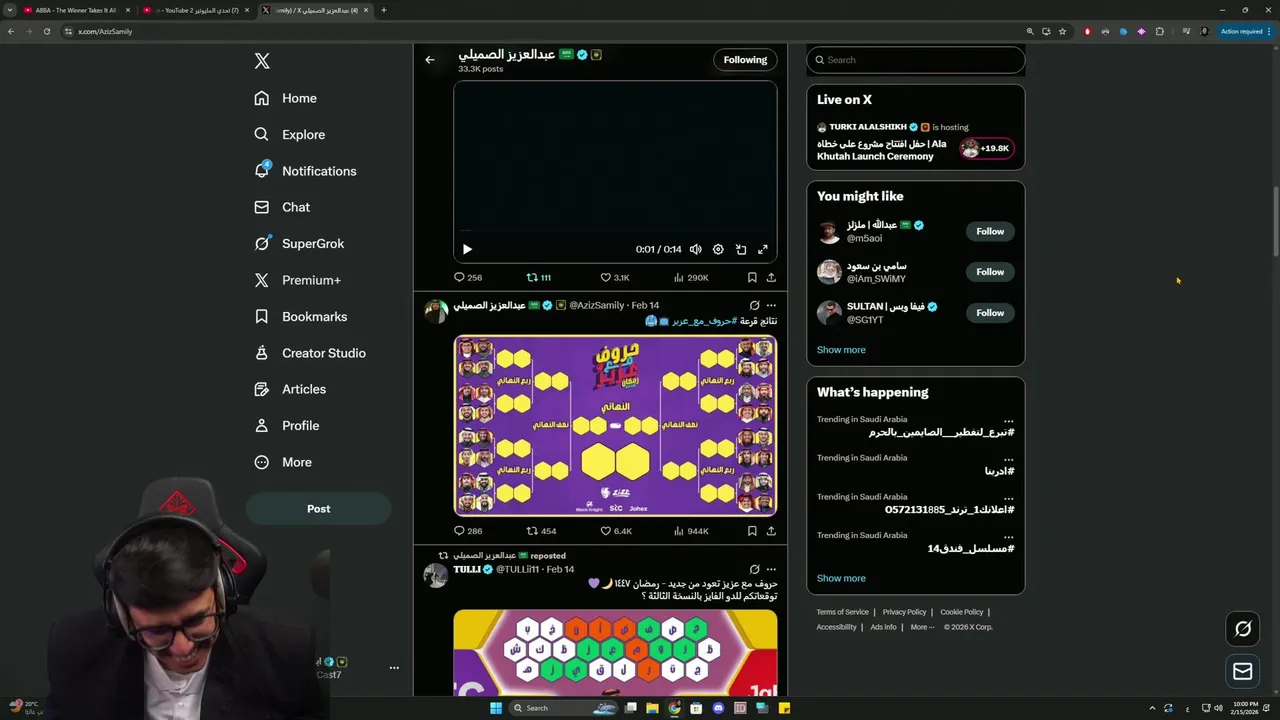Open Notifications in the sidebar
1280x720 pixels.
304,171
